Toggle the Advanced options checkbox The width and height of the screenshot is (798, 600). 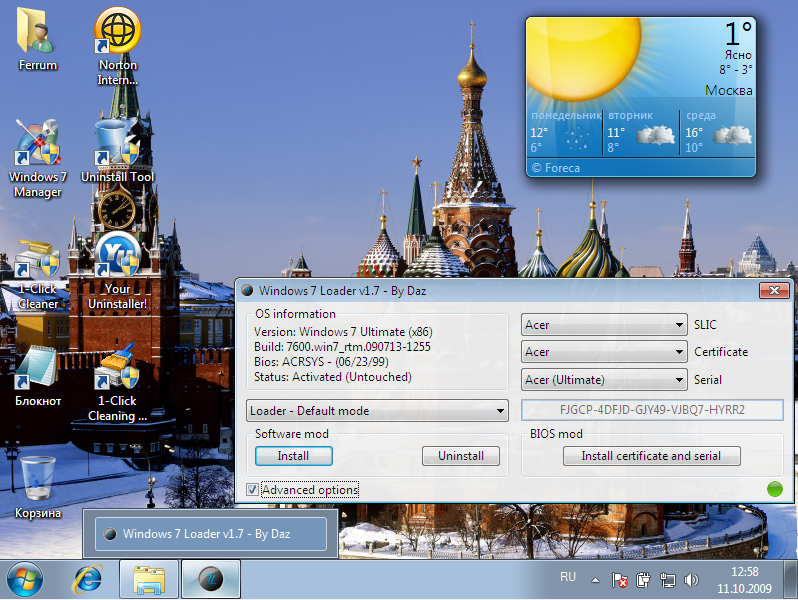252,490
